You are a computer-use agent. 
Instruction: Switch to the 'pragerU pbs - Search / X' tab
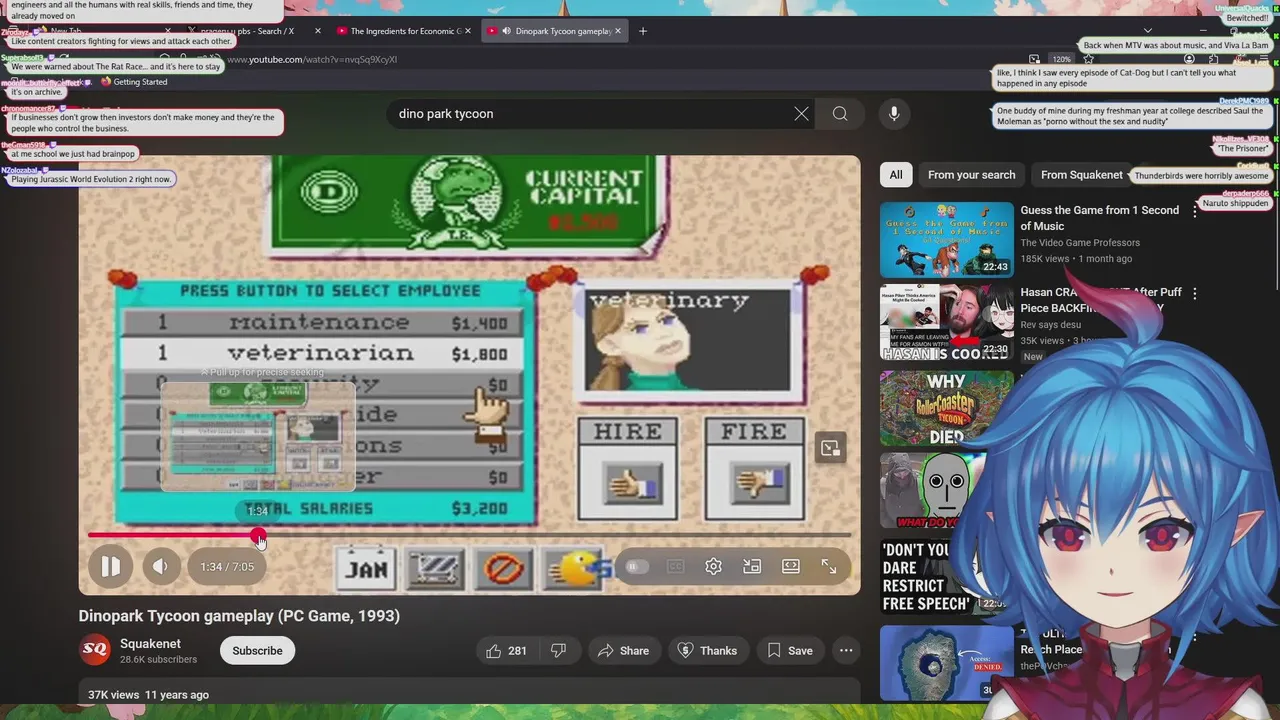(x=247, y=31)
